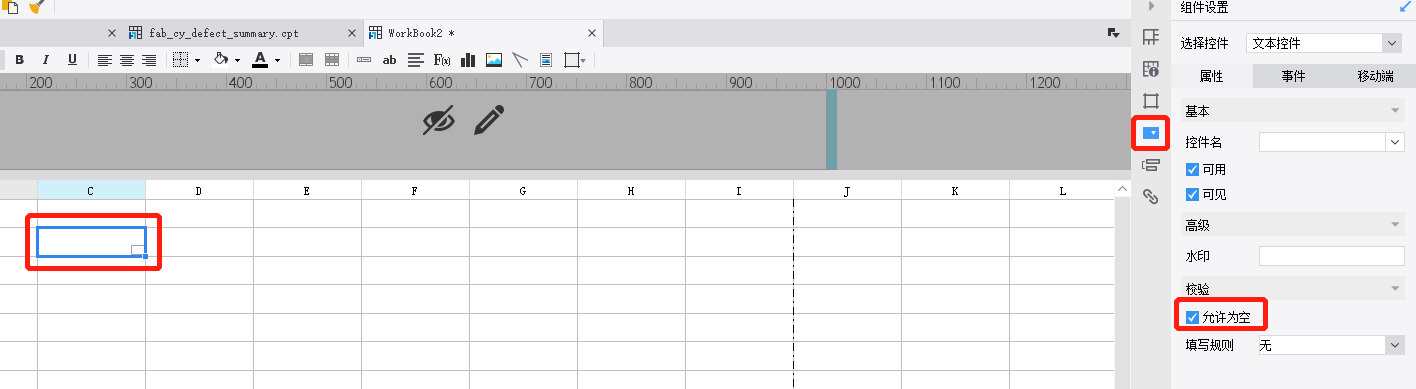Open the floating element sidebar panel
Viewport: 1416px width, 389px height.
(x=1150, y=101)
